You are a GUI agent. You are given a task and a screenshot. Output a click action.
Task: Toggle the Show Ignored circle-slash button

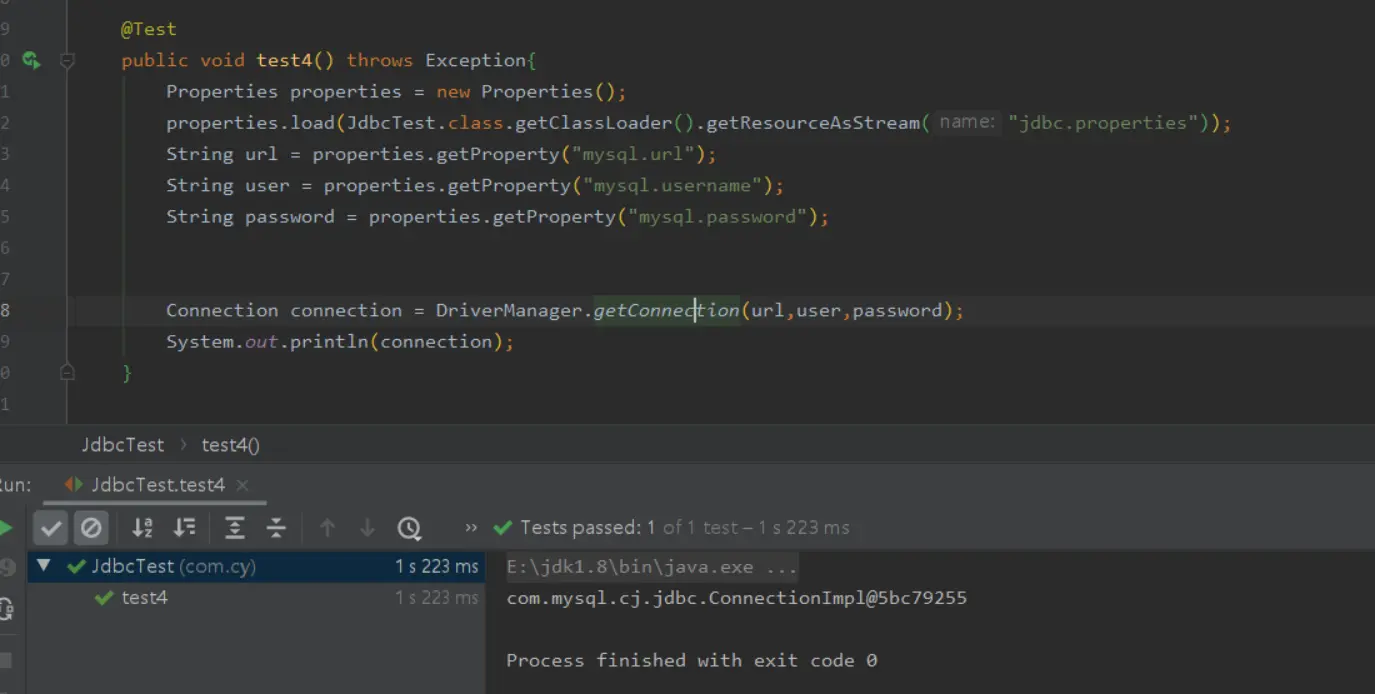click(91, 528)
